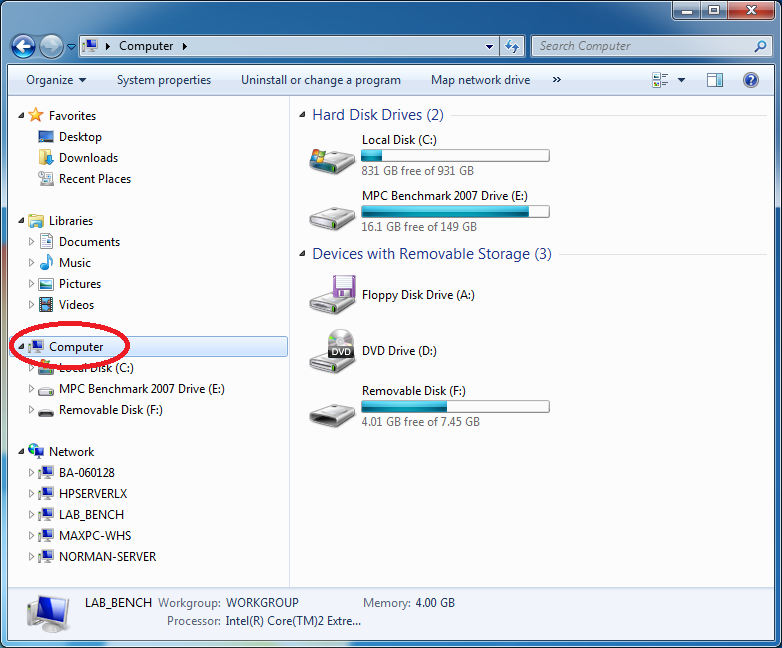Click the LAB_BENCH computer icon in details pane
Viewport: 782px width, 648px height.
(x=48, y=613)
